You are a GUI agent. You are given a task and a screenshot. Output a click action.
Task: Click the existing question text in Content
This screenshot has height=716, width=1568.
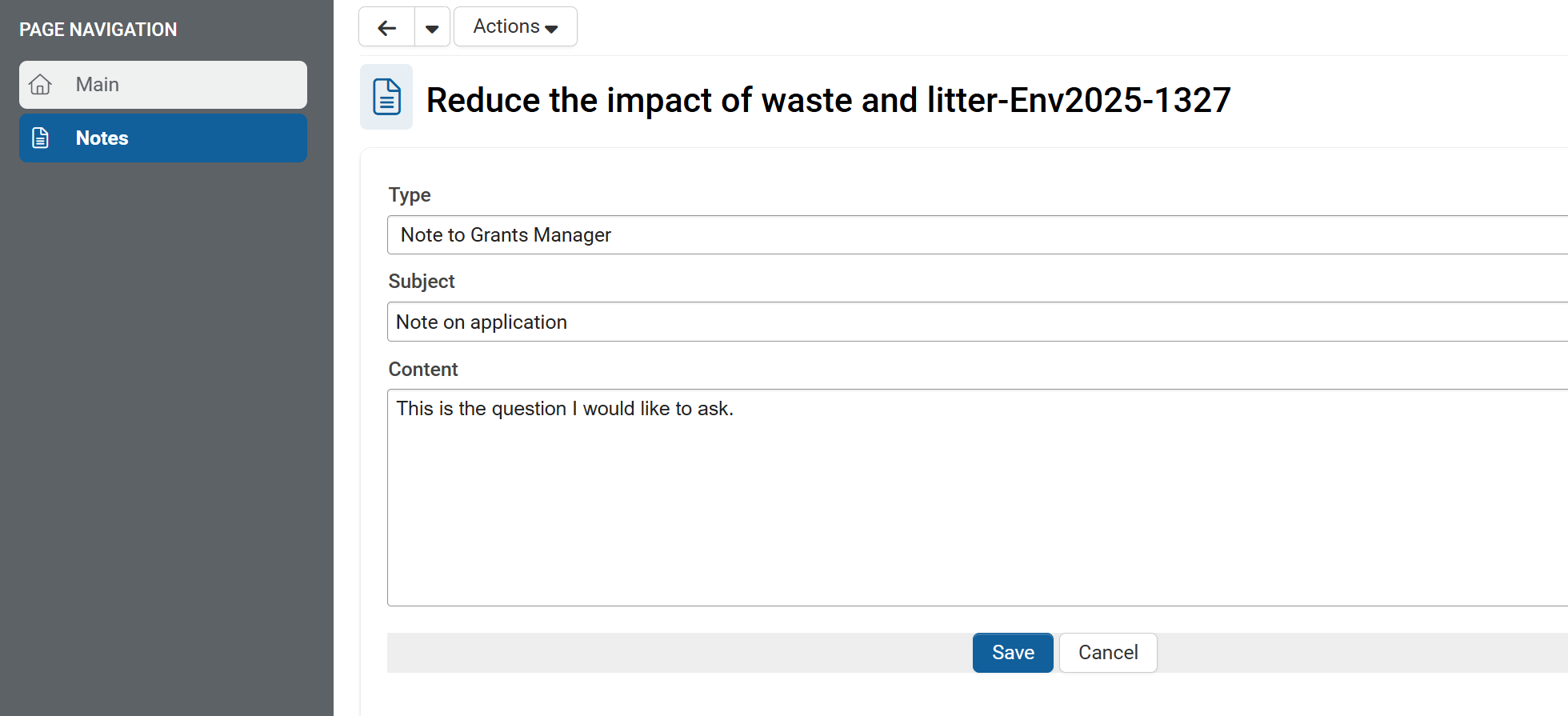click(565, 409)
